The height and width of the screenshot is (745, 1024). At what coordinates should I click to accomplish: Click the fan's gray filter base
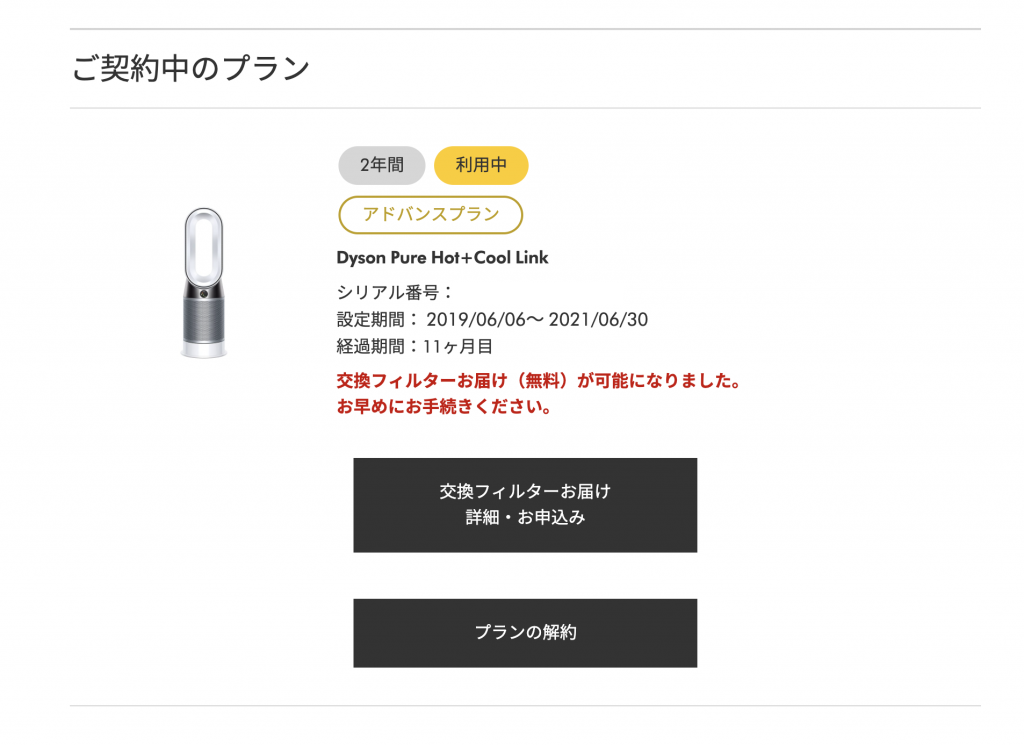(204, 321)
